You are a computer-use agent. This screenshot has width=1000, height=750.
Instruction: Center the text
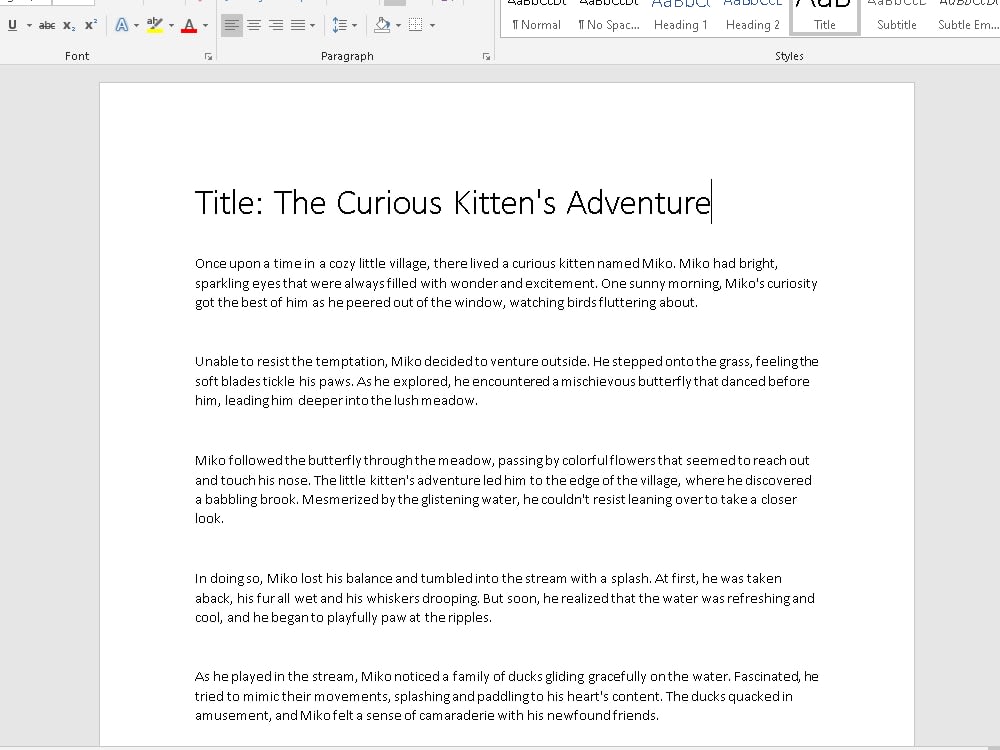coord(254,26)
